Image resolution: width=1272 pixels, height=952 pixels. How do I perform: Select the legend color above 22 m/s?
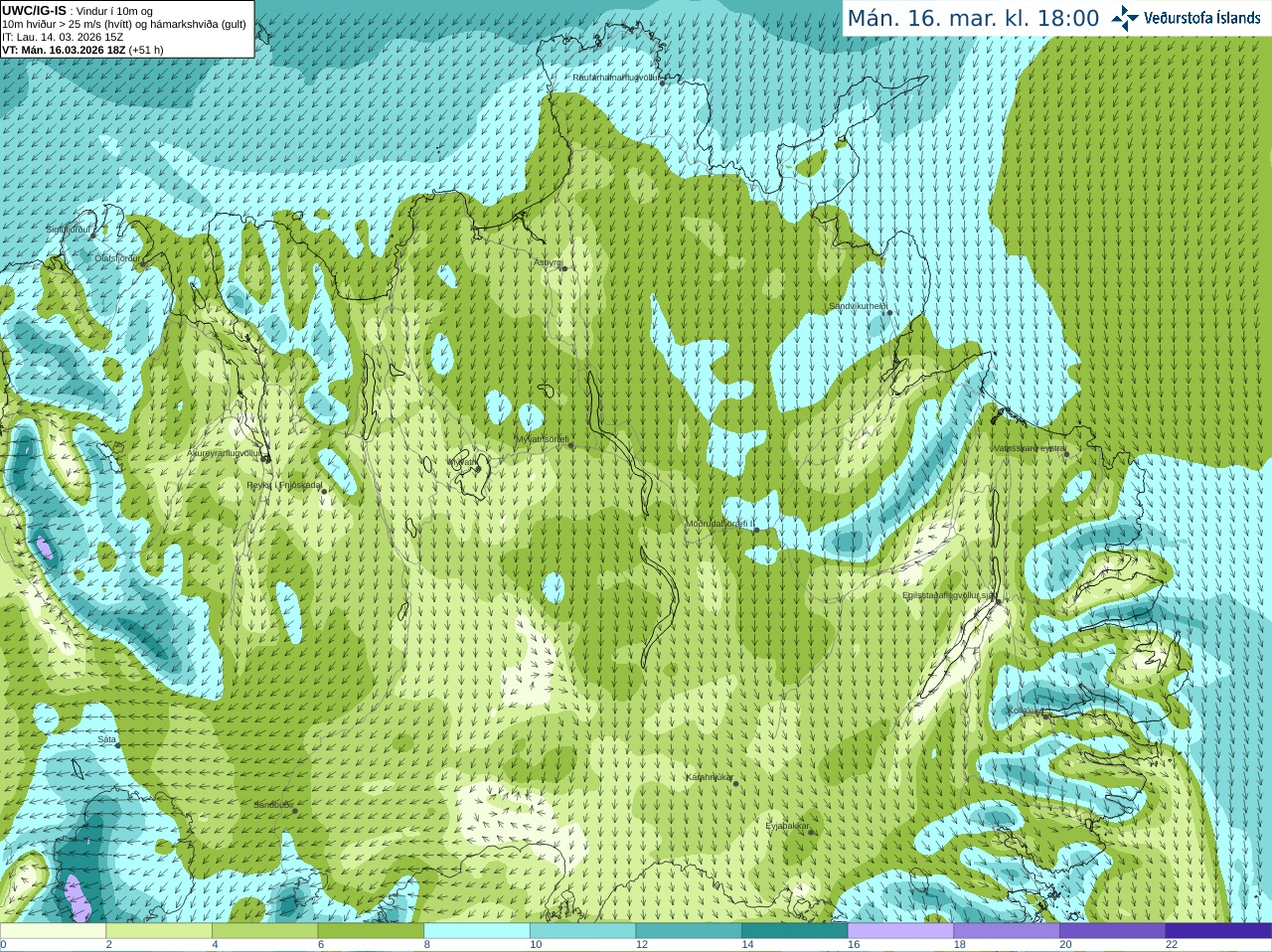(1218, 930)
